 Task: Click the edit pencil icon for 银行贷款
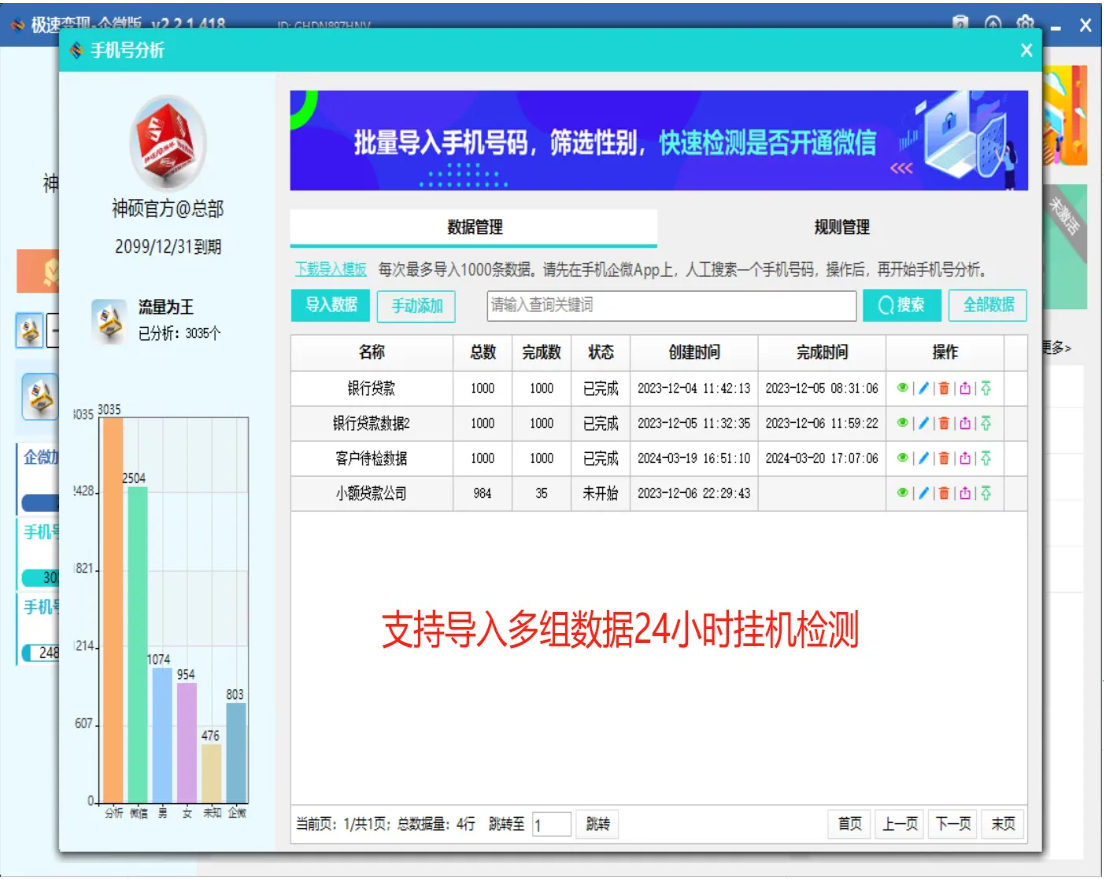pyautogui.click(x=923, y=388)
